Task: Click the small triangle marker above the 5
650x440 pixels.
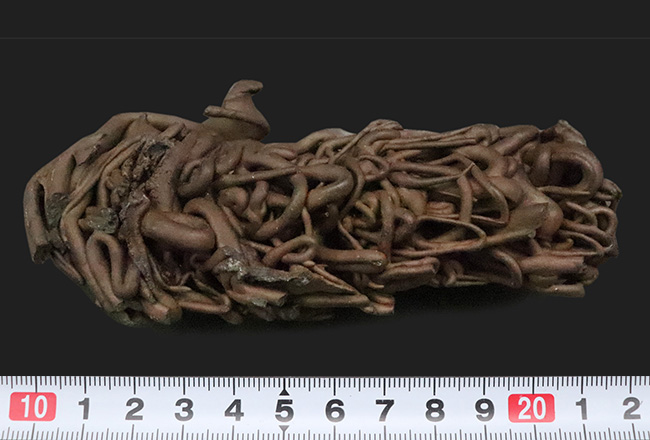Action: point(284,390)
